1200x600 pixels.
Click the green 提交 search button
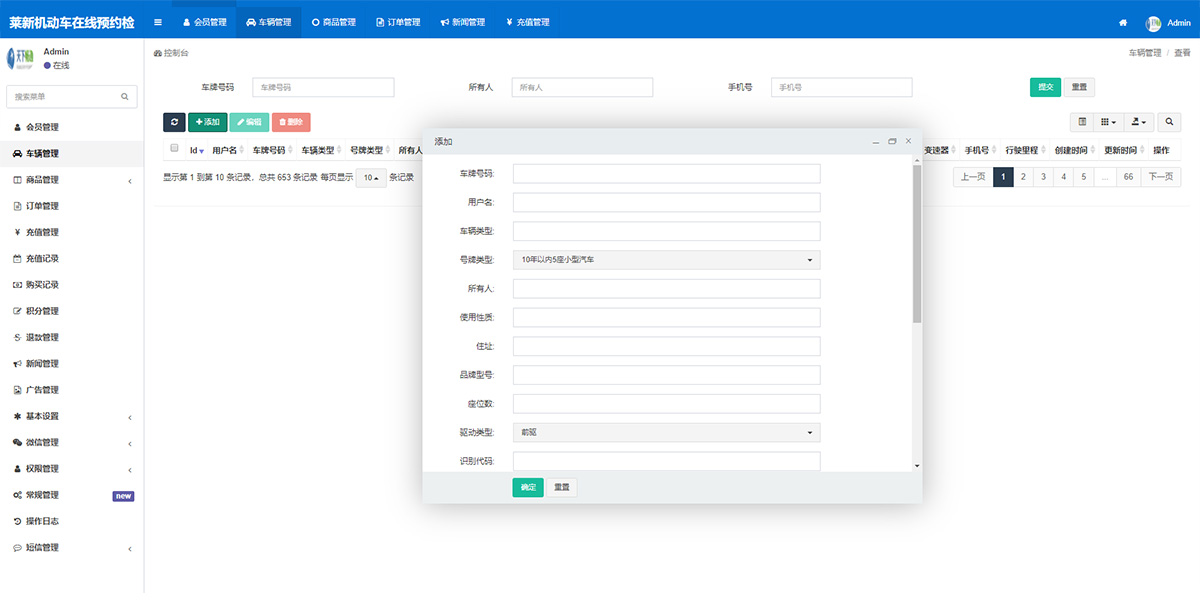[1045, 87]
